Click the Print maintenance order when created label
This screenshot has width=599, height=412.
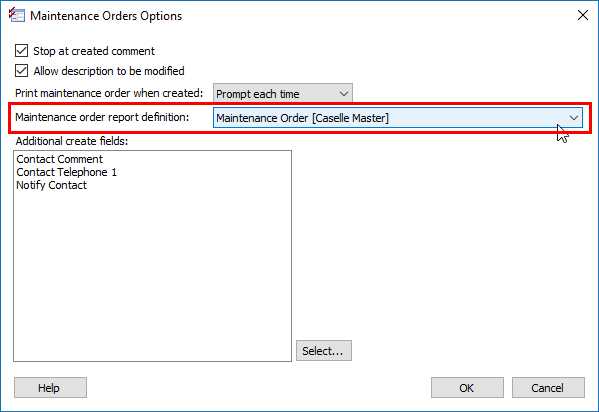(x=109, y=93)
